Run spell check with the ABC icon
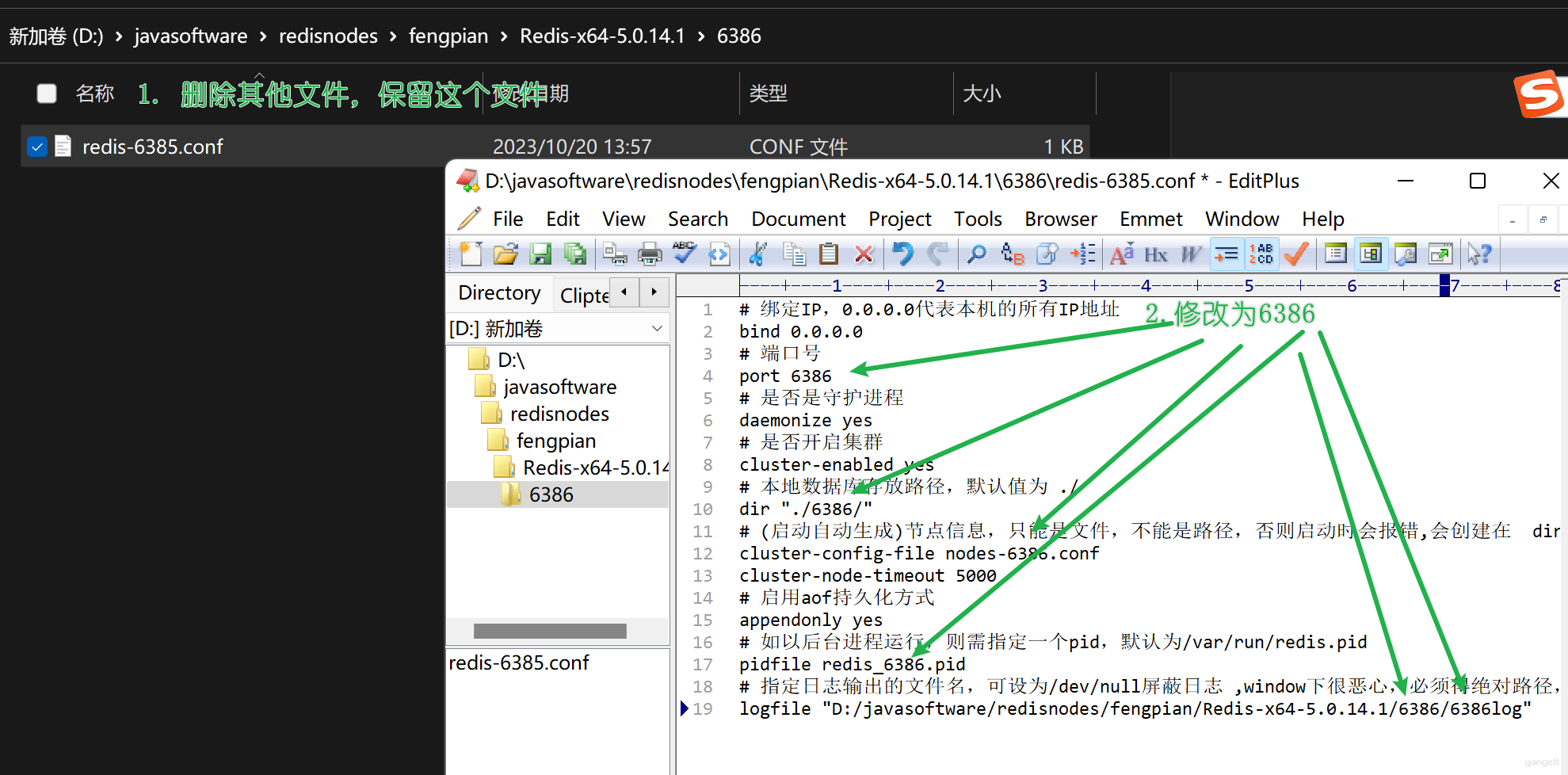 [x=685, y=254]
